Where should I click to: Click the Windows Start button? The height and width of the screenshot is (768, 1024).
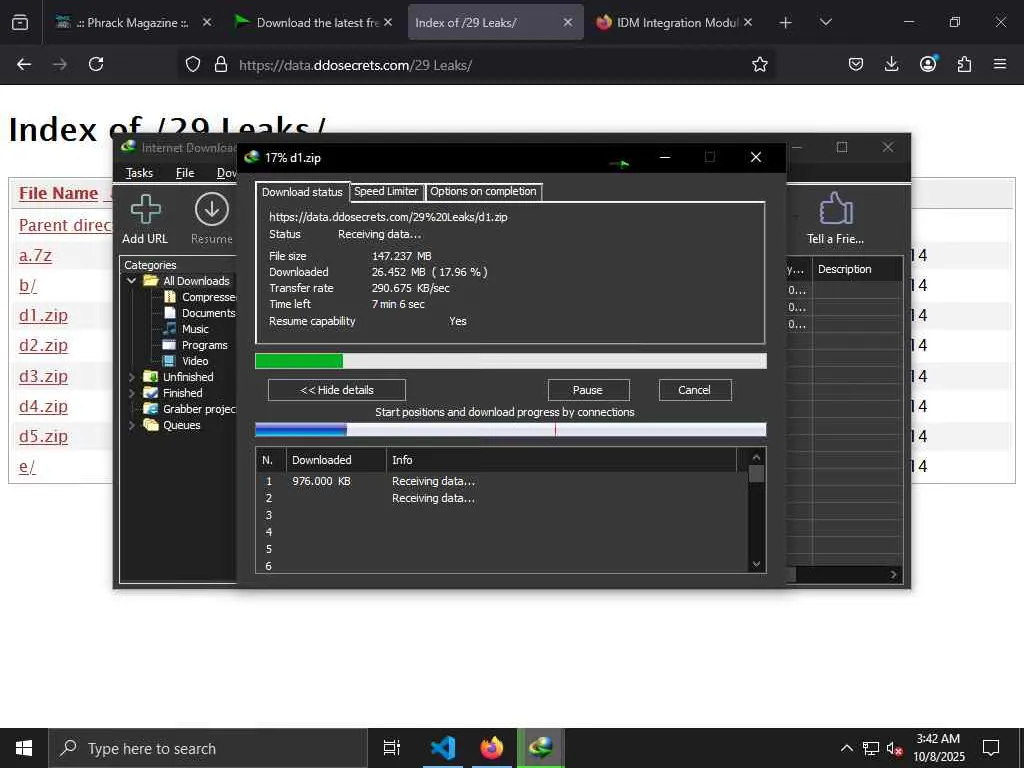point(24,748)
